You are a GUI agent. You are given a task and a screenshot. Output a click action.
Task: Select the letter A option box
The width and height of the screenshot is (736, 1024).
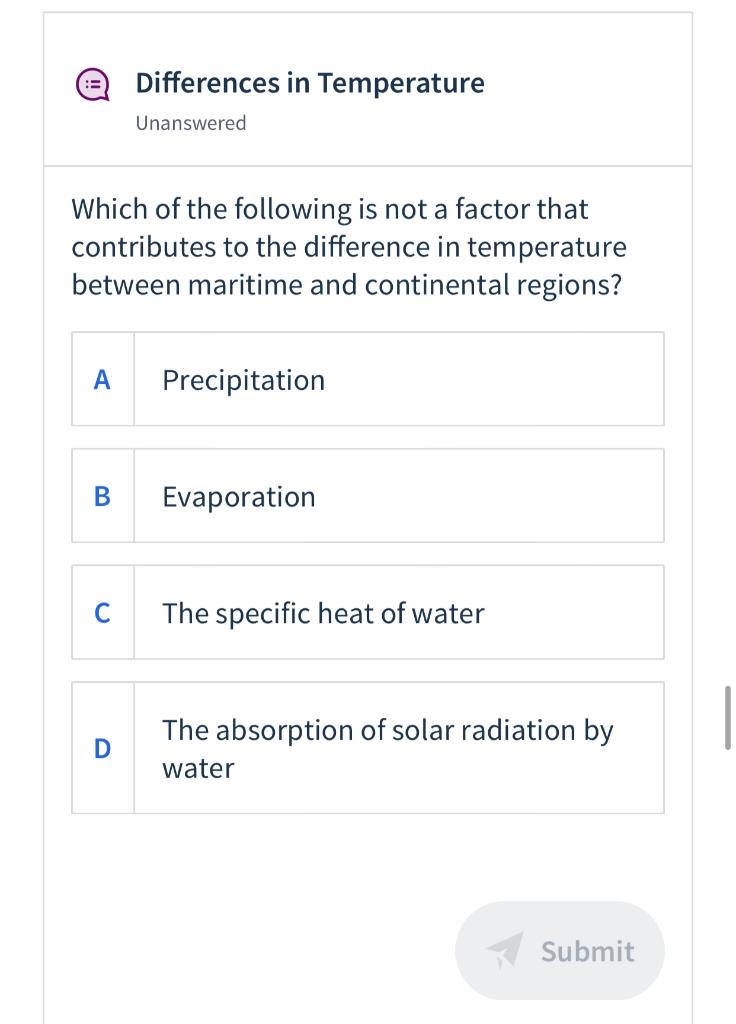tap(102, 380)
